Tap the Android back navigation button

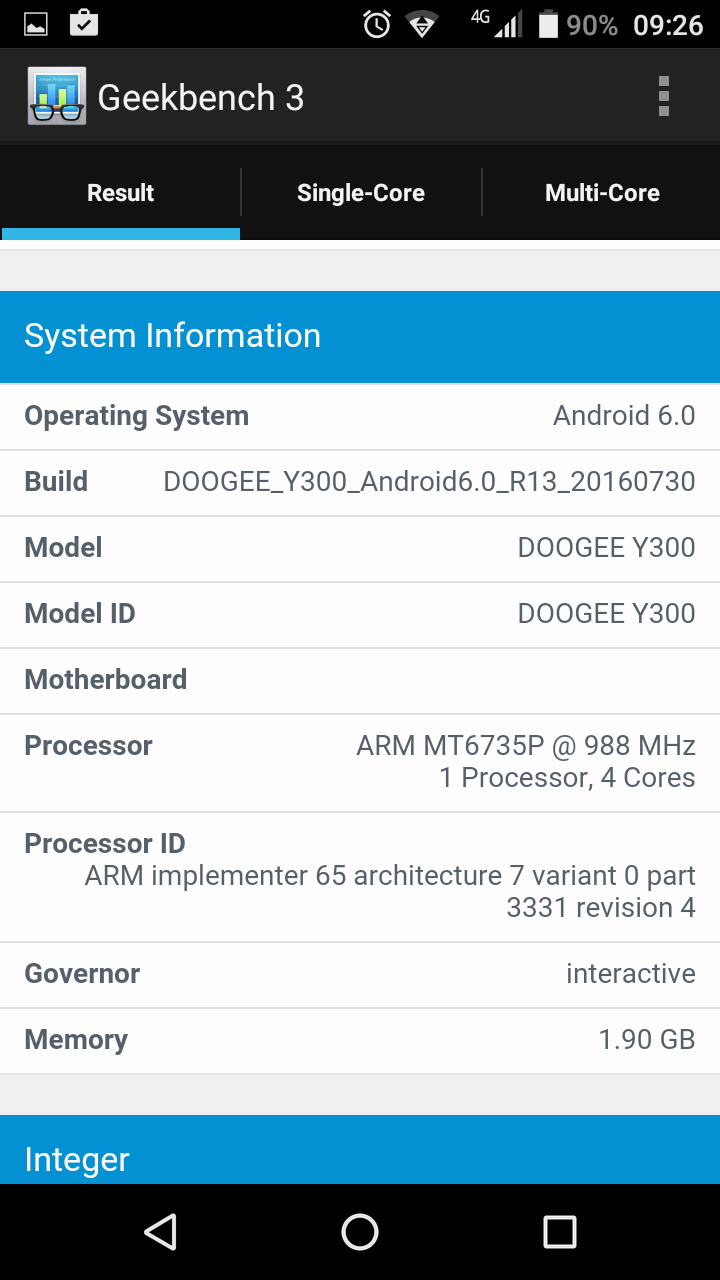(x=160, y=1232)
